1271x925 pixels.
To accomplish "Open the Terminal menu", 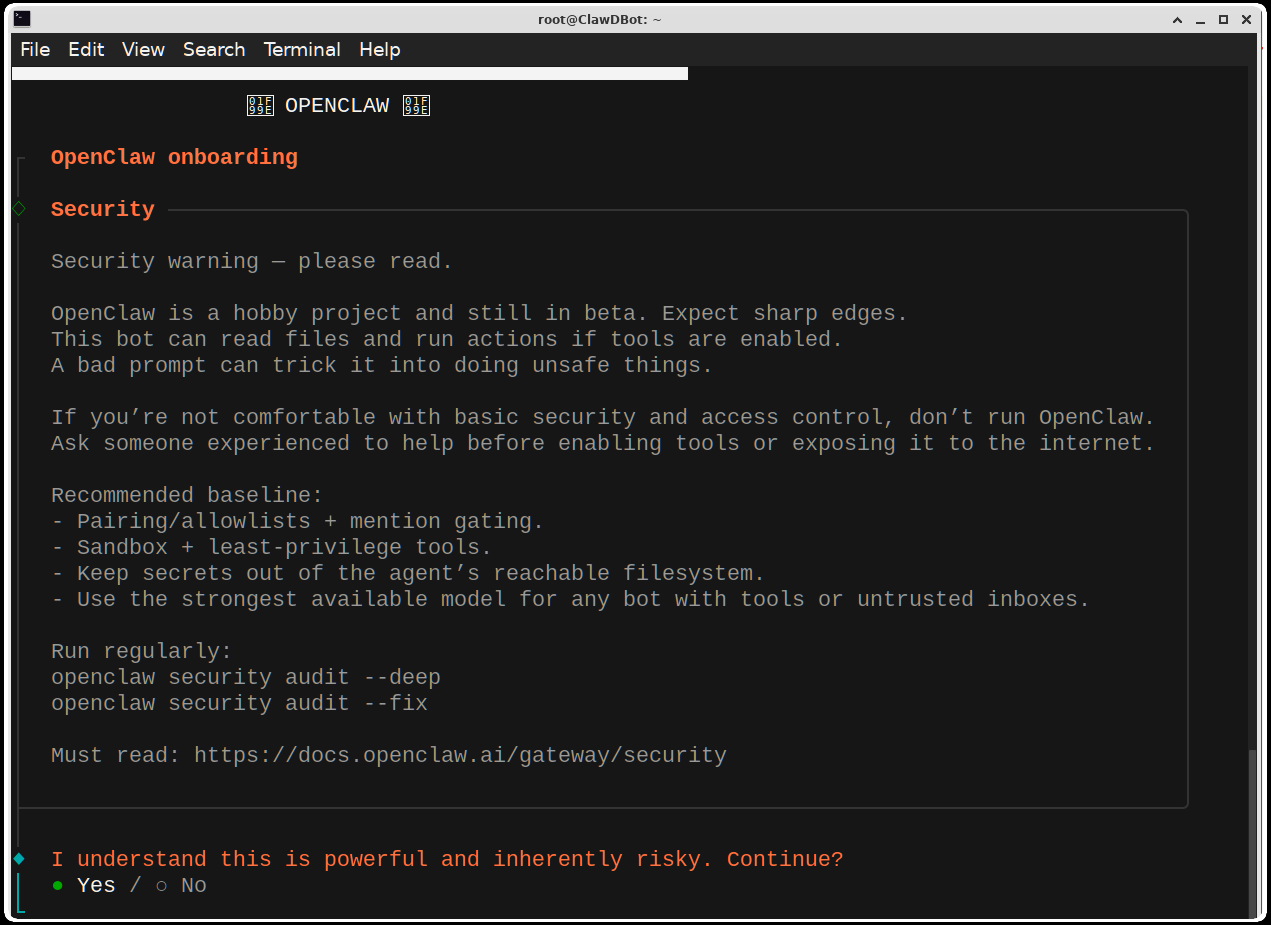I will click(302, 49).
